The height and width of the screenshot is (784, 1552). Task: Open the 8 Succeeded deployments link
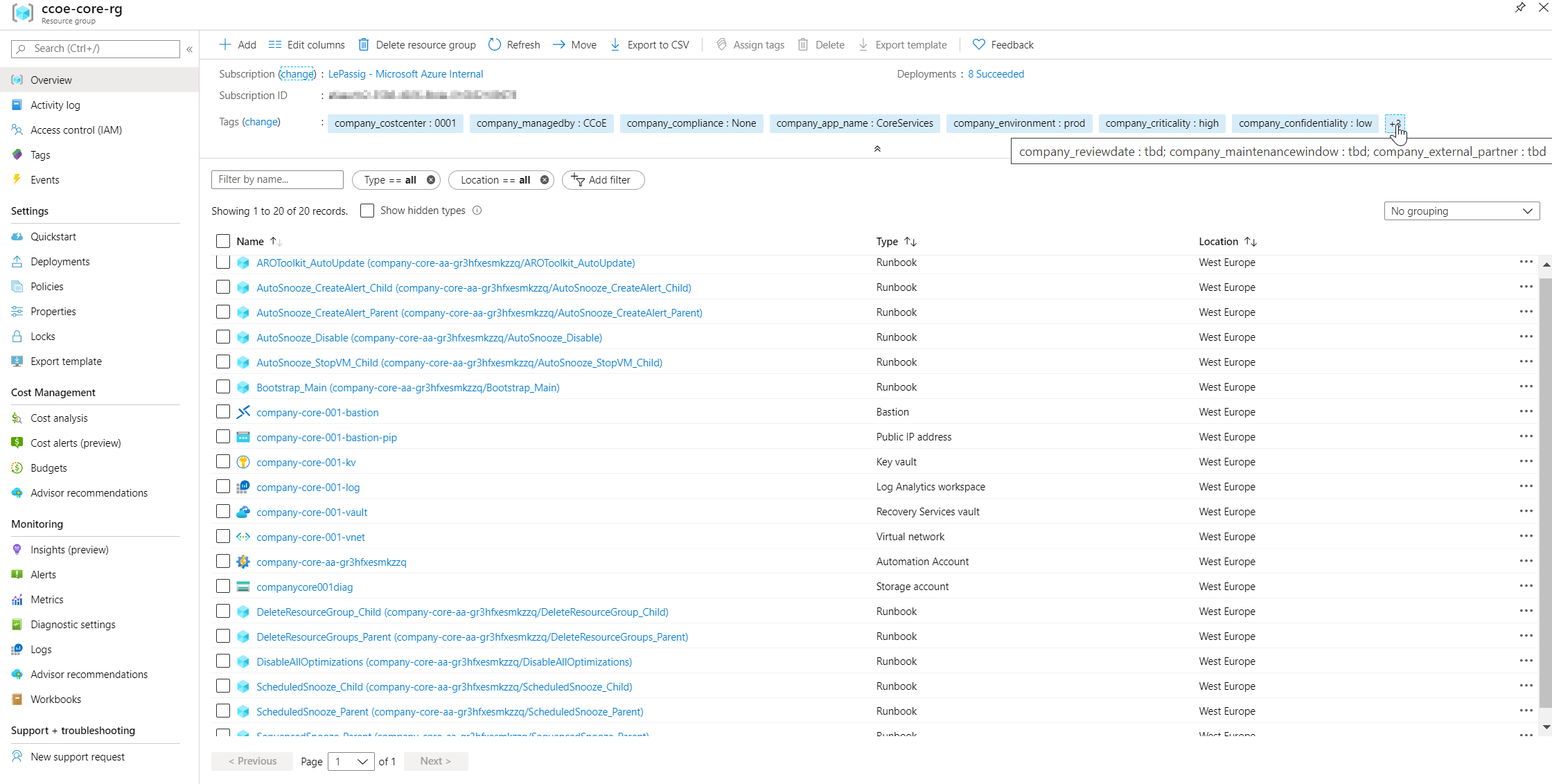pos(996,74)
